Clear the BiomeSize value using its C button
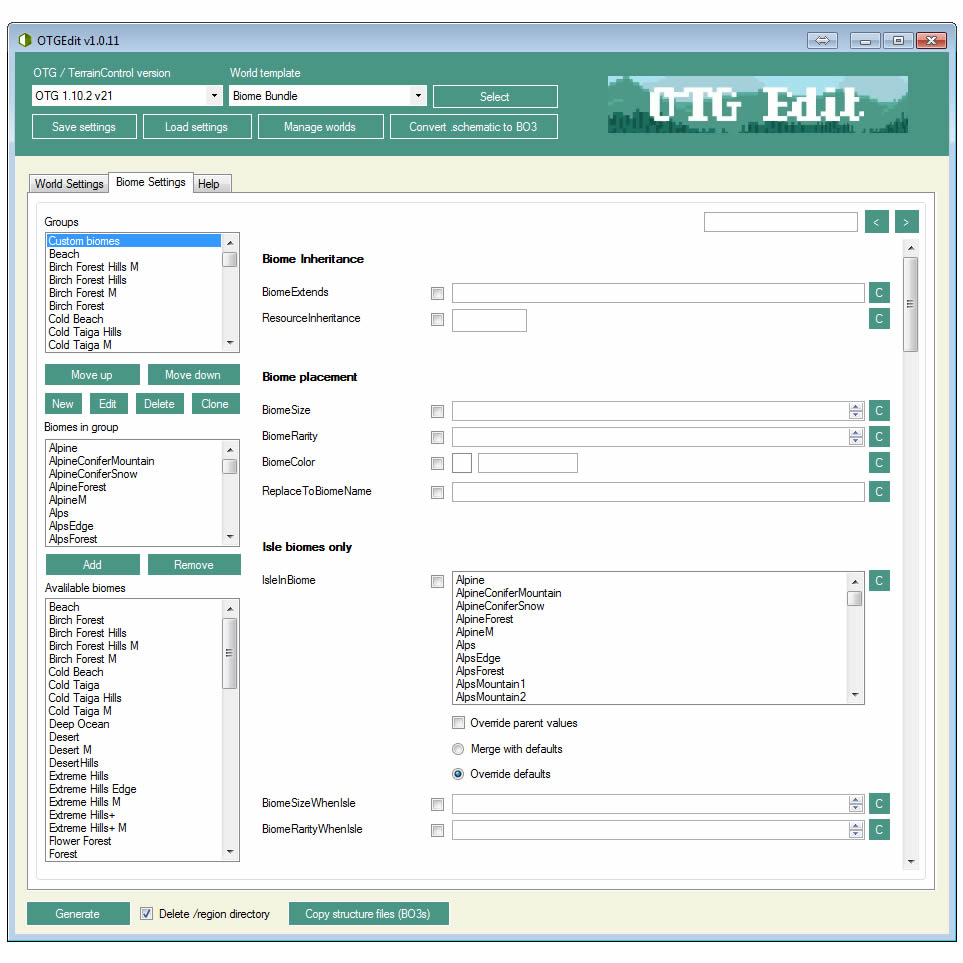 (x=878, y=411)
